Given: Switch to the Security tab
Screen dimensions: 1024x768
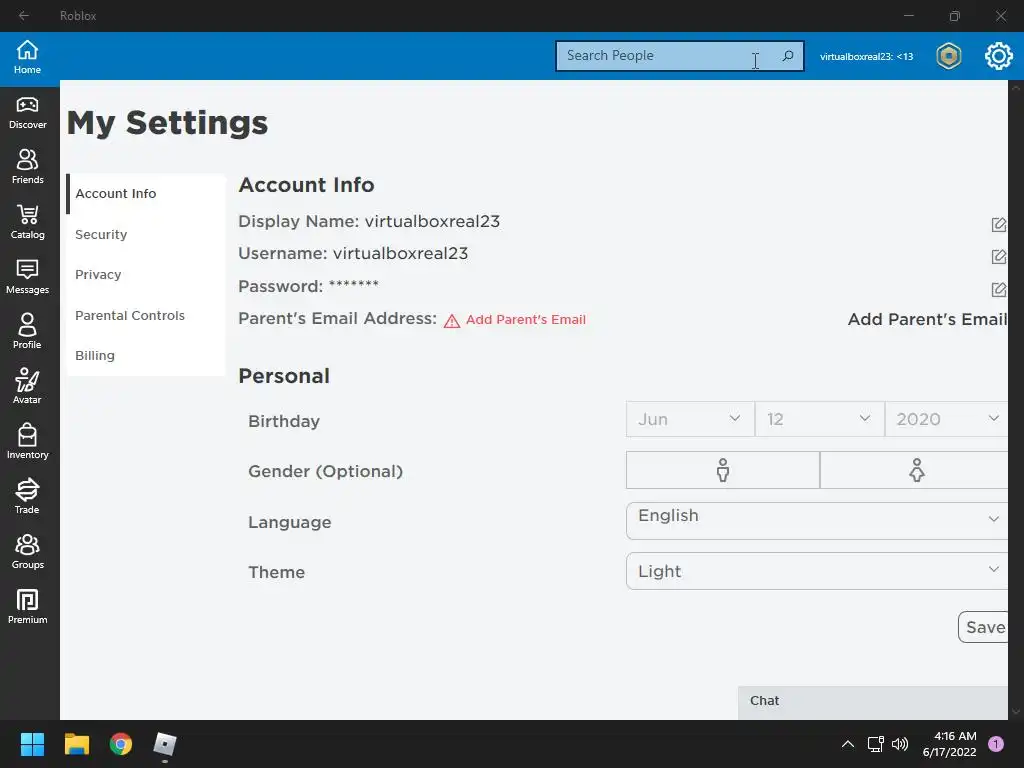Looking at the screenshot, I should click(146, 234).
